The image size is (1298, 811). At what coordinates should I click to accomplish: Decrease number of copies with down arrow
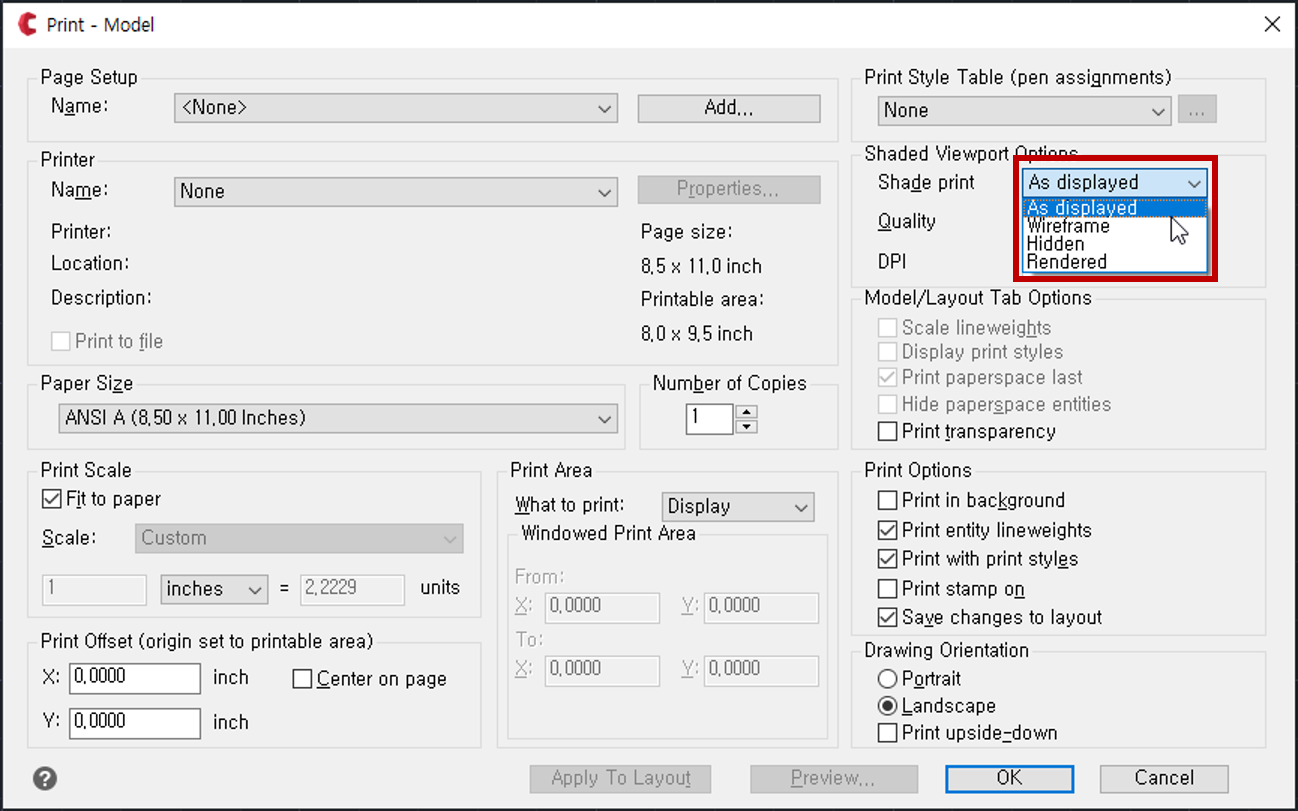[746, 427]
